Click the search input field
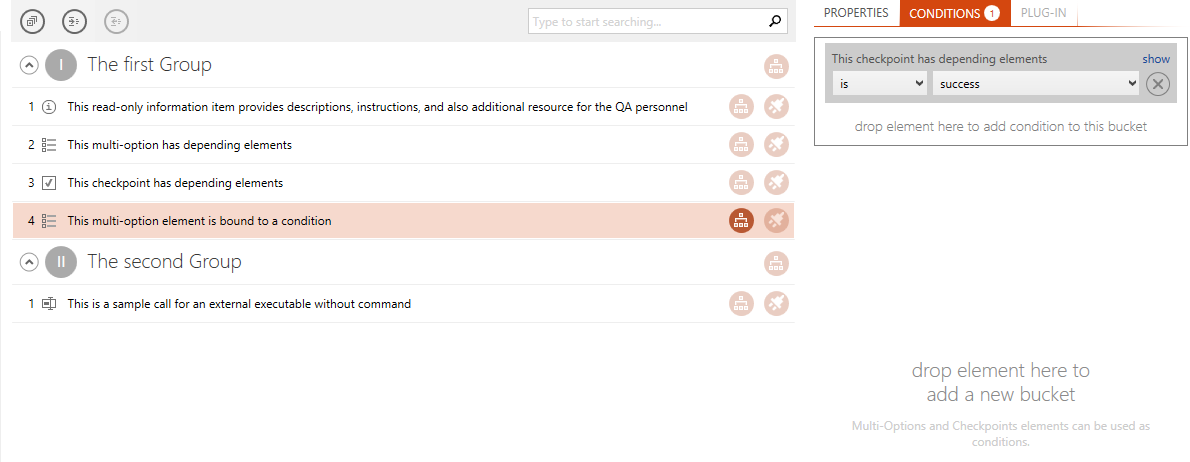Image resolution: width=1190 pixels, height=462 pixels. [648, 21]
